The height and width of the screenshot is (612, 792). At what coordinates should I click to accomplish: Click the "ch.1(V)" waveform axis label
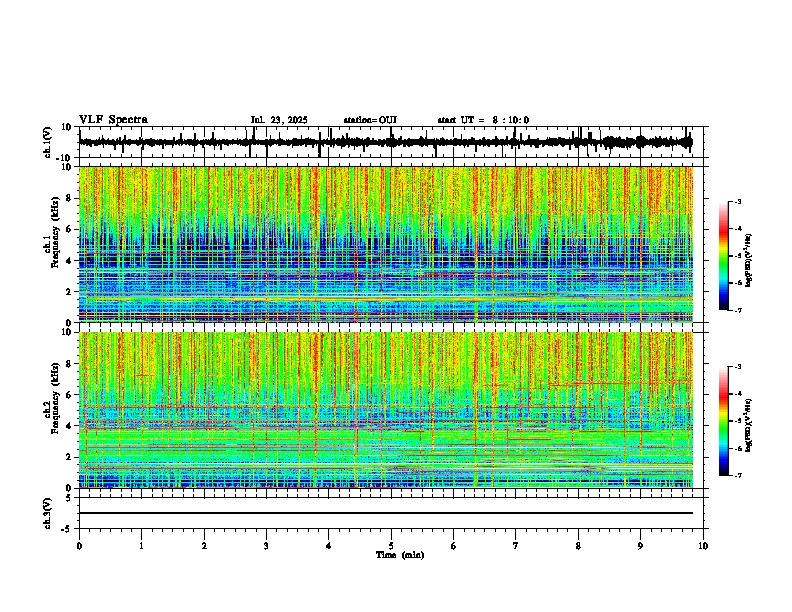[x=48, y=142]
